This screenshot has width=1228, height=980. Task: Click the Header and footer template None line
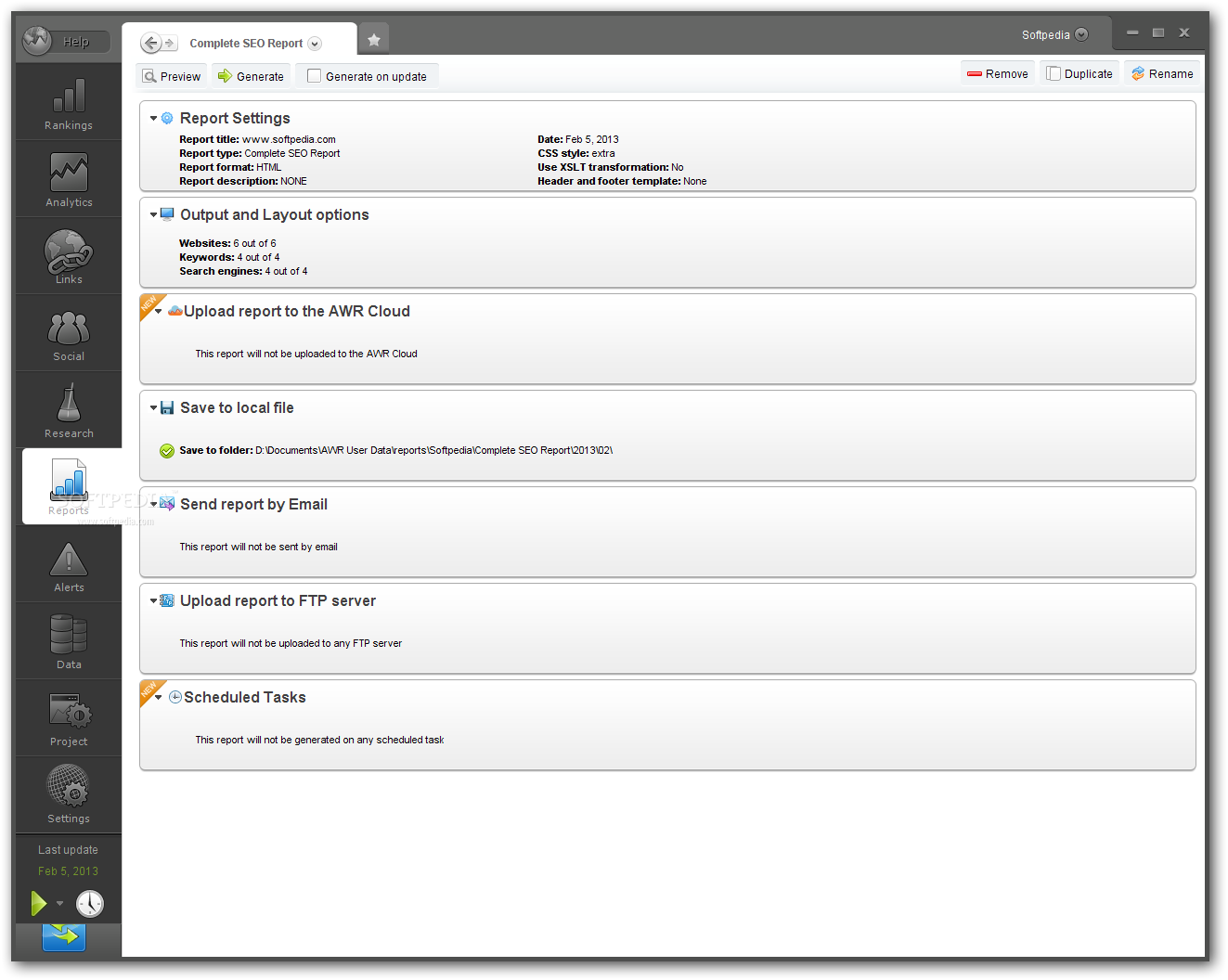pyautogui.click(x=622, y=181)
